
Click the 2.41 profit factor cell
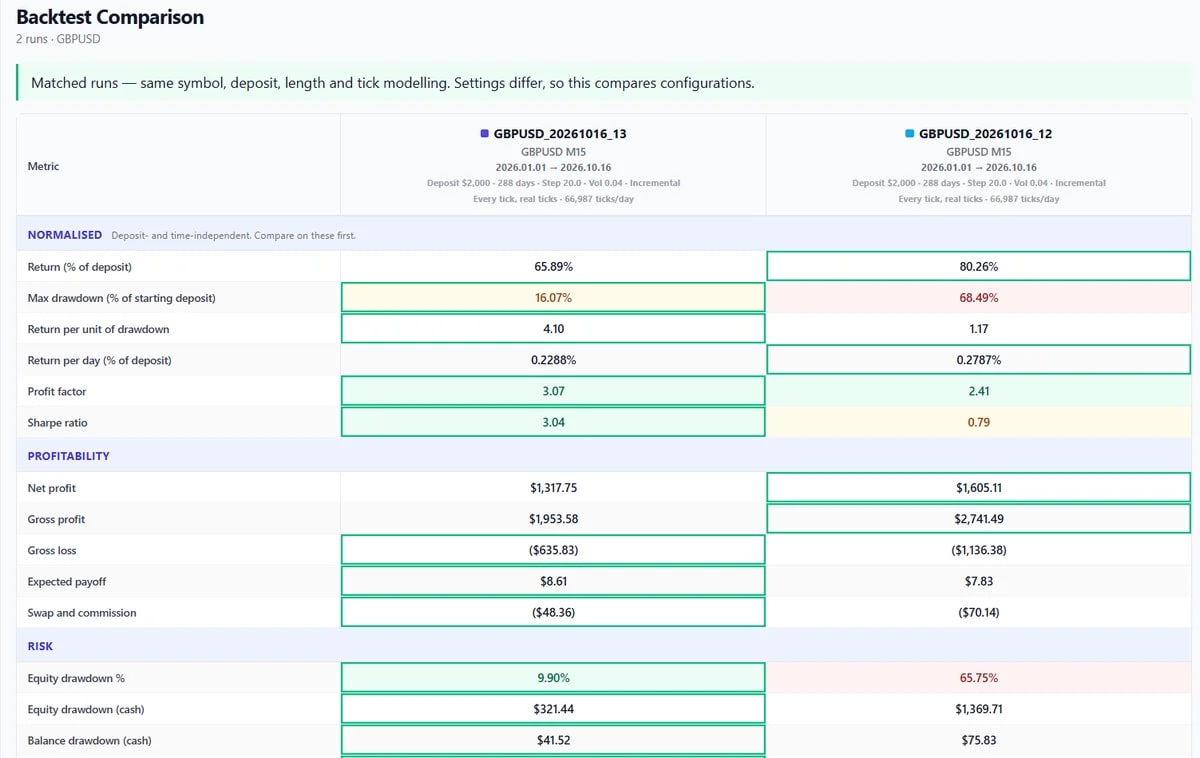coord(978,391)
